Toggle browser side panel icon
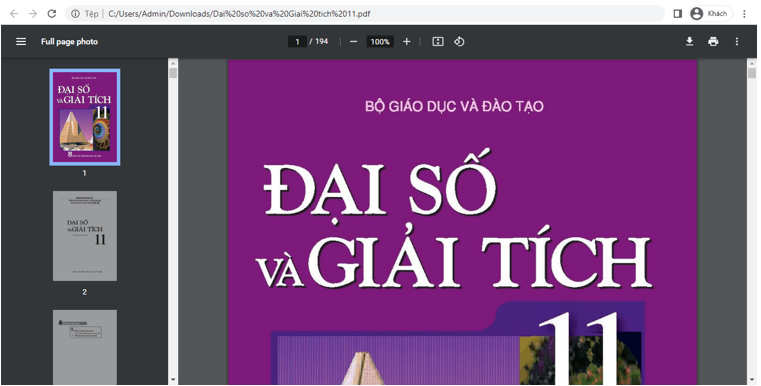The image size is (761, 386). [678, 14]
